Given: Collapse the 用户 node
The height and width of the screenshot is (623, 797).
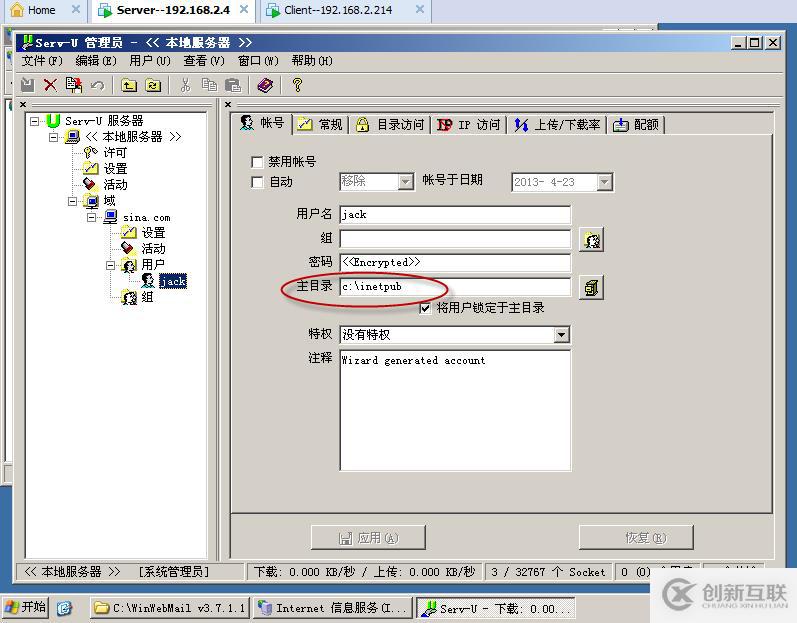Looking at the screenshot, I should pos(110,265).
